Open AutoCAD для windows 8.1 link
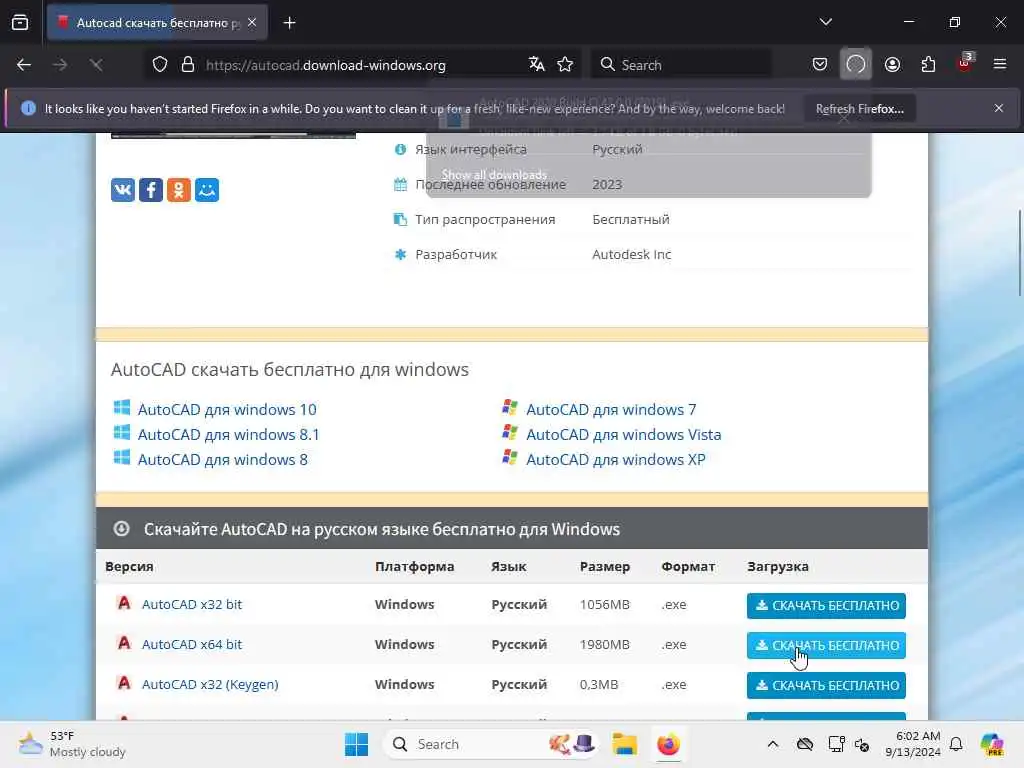The height and width of the screenshot is (768, 1024). 229,434
